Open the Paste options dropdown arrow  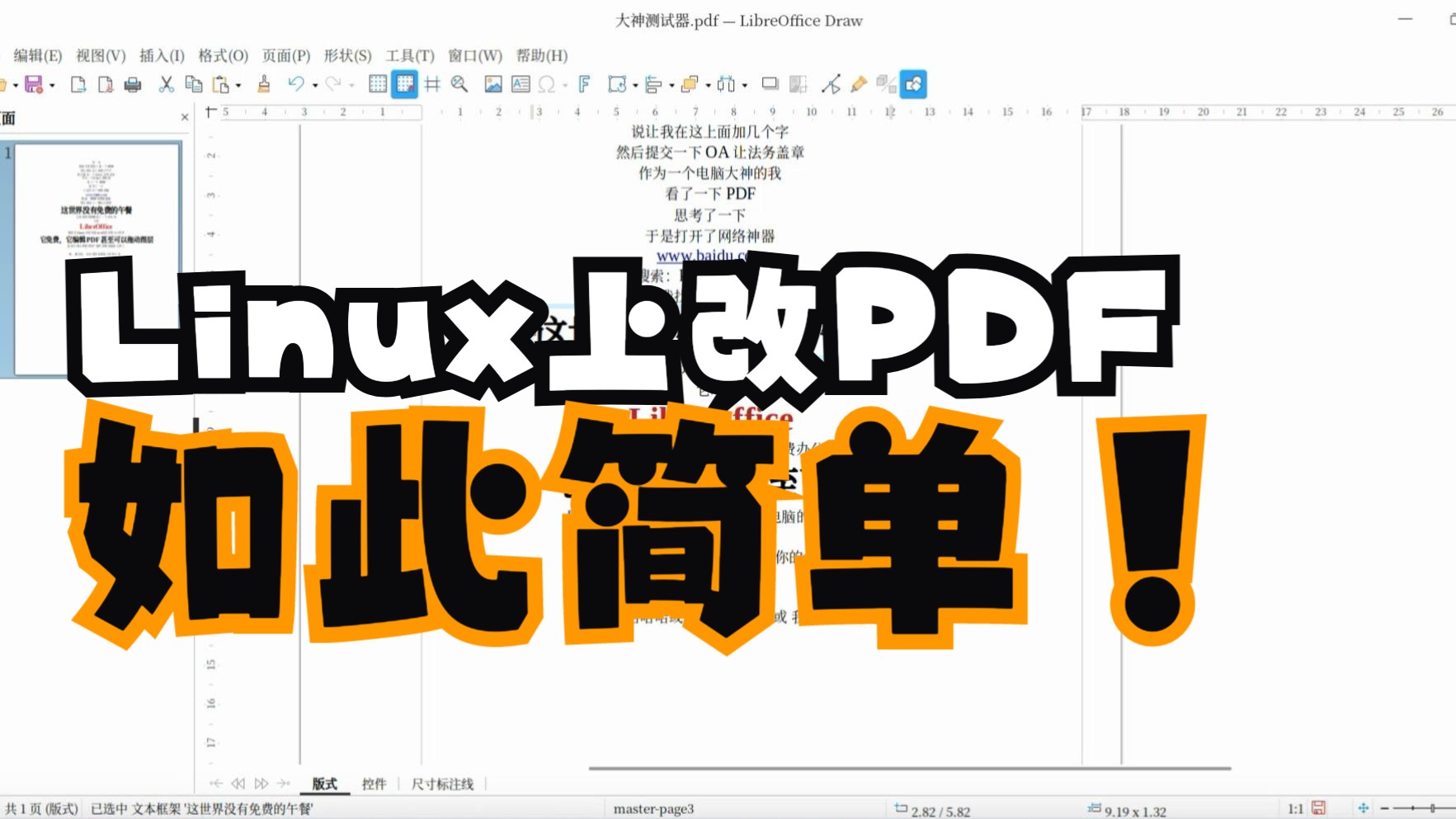pyautogui.click(x=238, y=85)
